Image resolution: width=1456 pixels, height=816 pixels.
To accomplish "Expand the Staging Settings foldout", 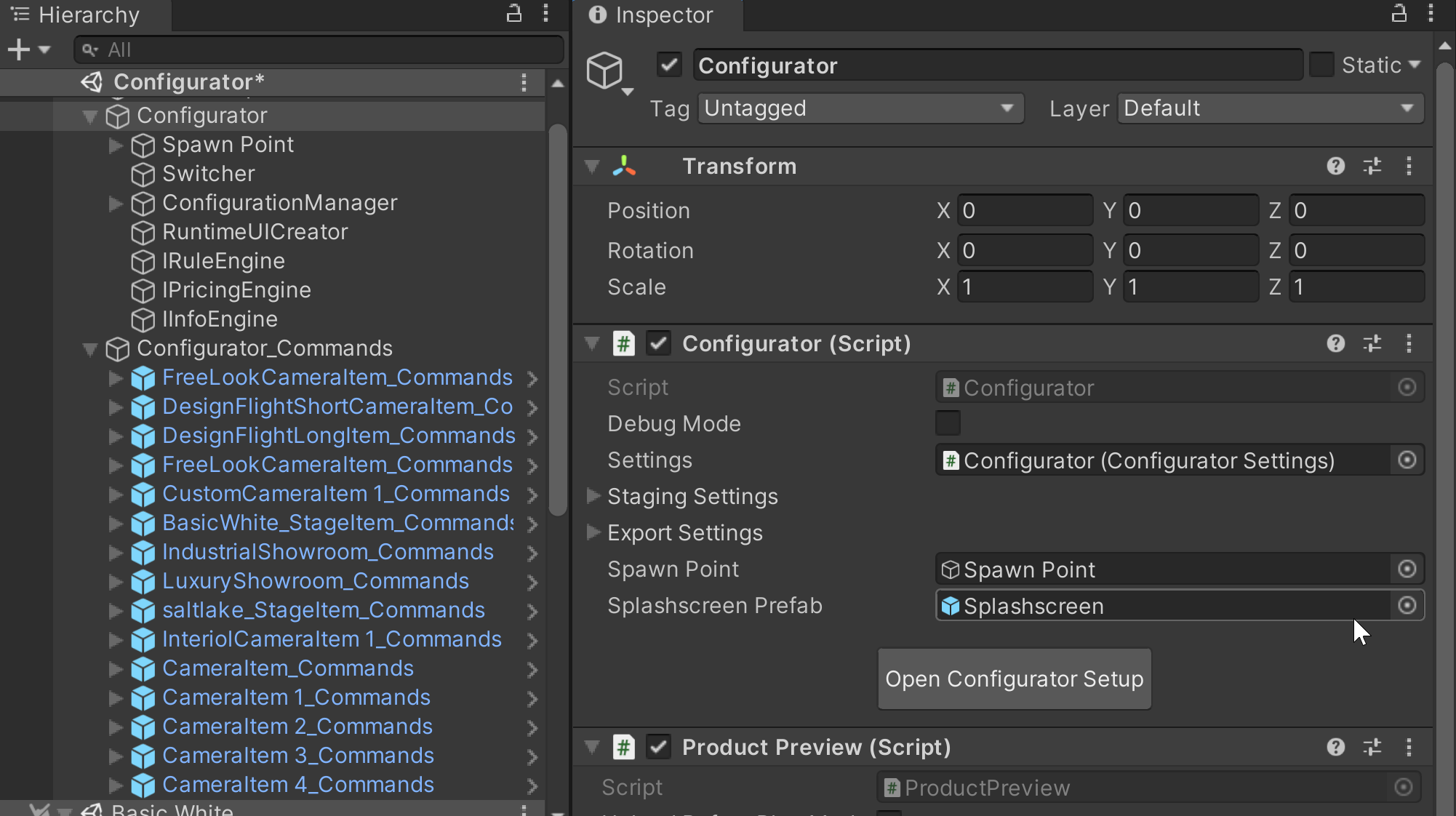I will (x=593, y=496).
